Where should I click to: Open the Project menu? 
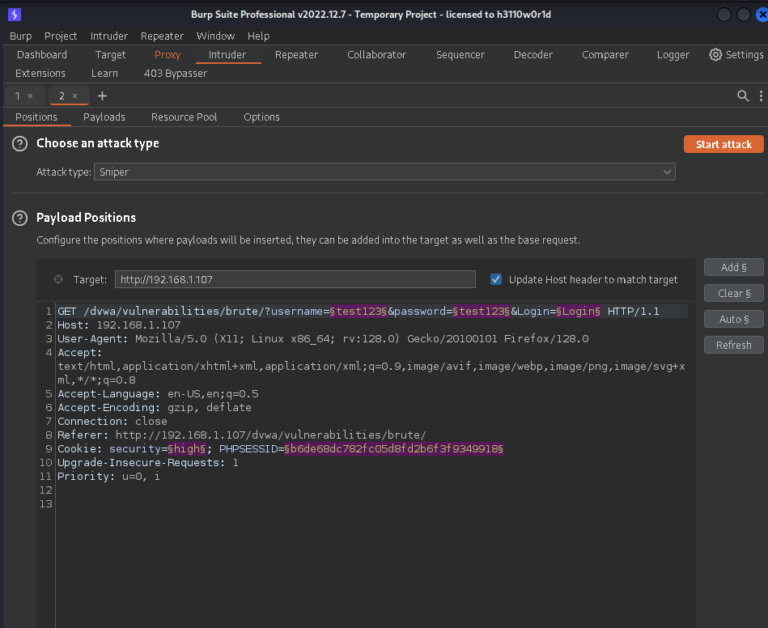click(61, 36)
